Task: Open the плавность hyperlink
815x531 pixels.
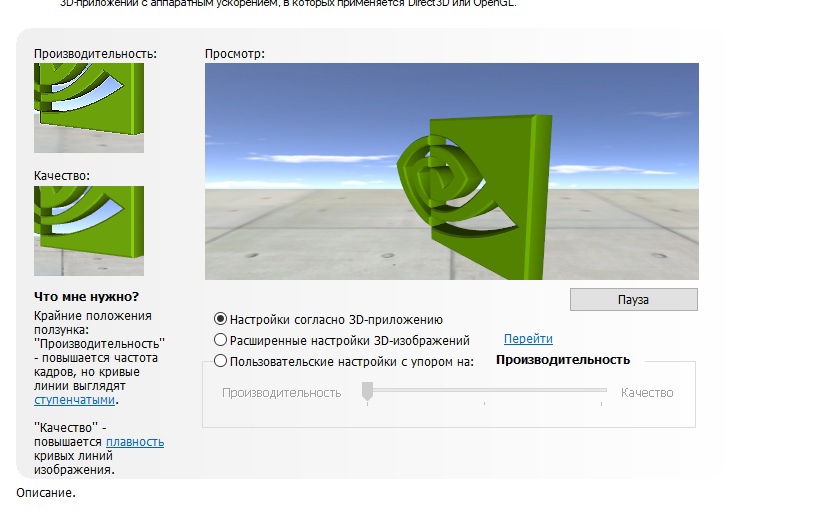Action: [x=135, y=442]
